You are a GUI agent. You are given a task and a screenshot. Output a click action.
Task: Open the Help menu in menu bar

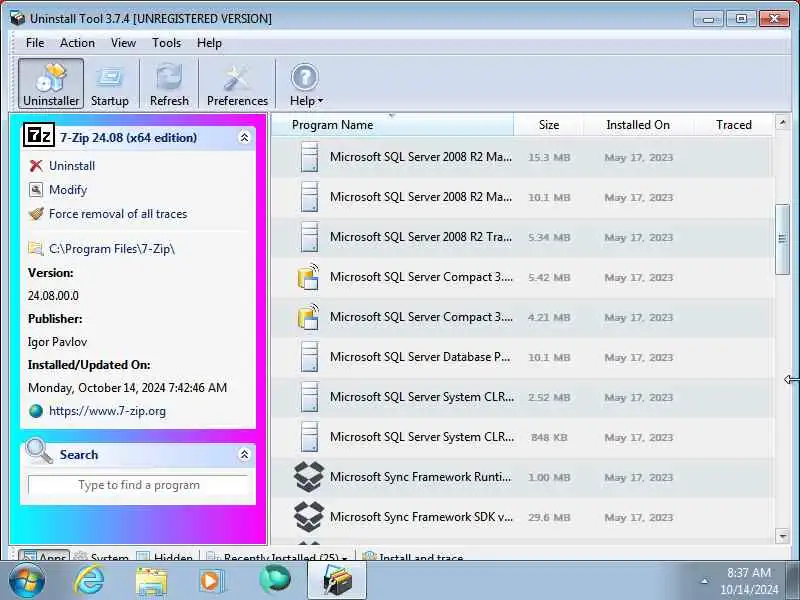pyautogui.click(x=209, y=43)
